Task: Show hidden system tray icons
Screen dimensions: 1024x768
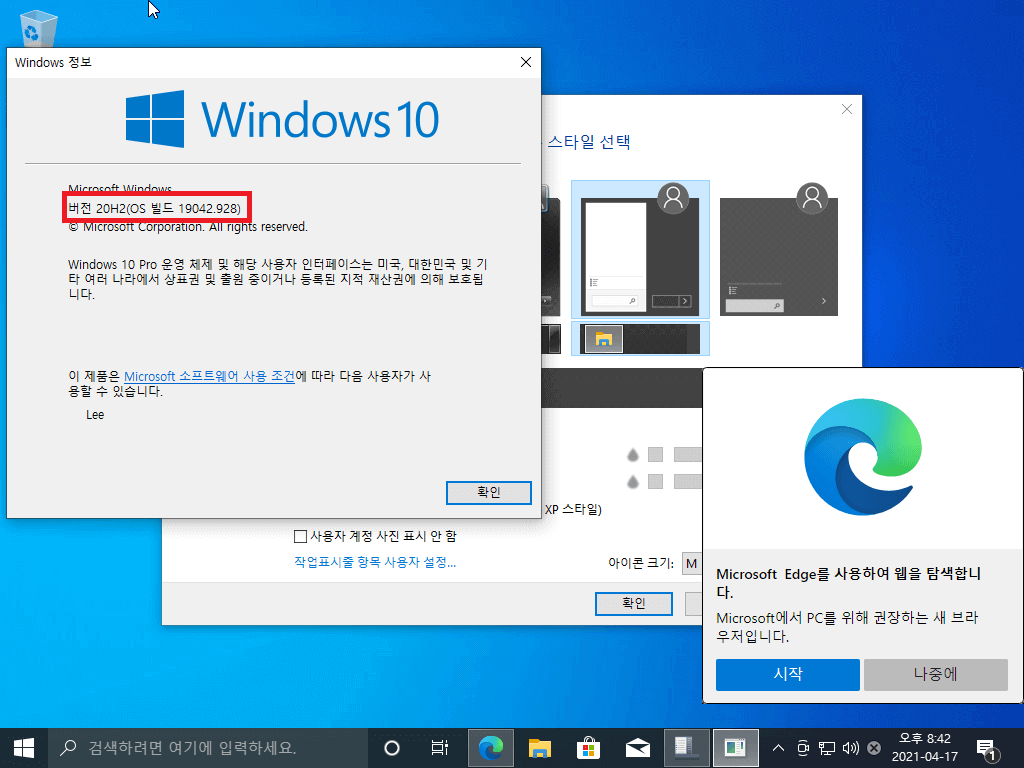Action: (778, 748)
